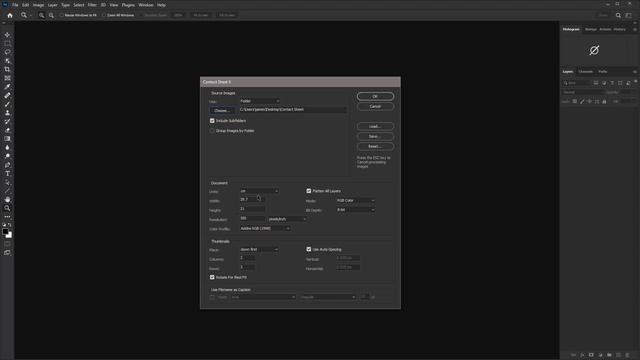
Task: Open the Bit Depth dropdown
Action: tap(356, 210)
